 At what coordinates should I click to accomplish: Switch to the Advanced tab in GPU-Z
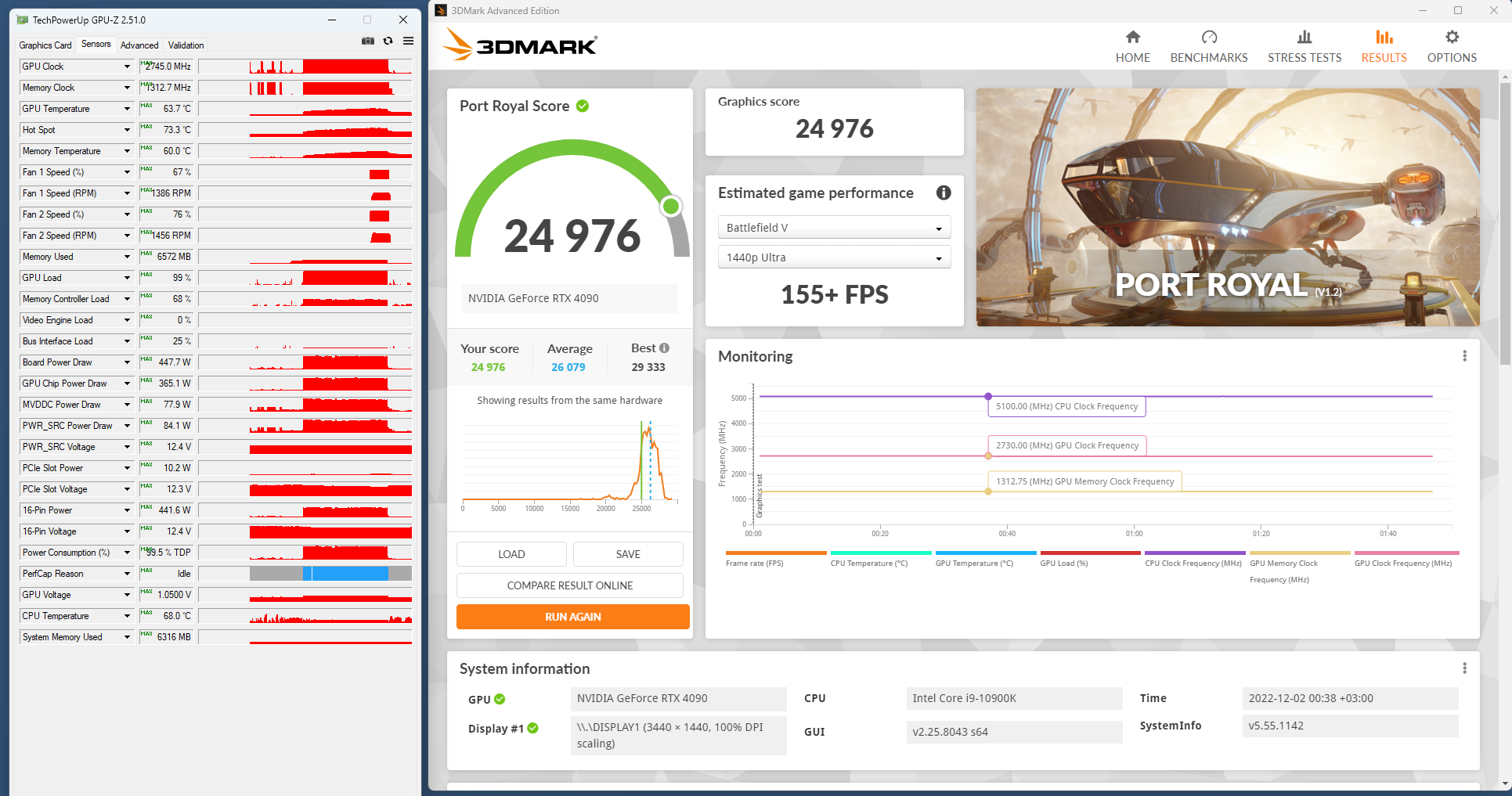coord(139,45)
